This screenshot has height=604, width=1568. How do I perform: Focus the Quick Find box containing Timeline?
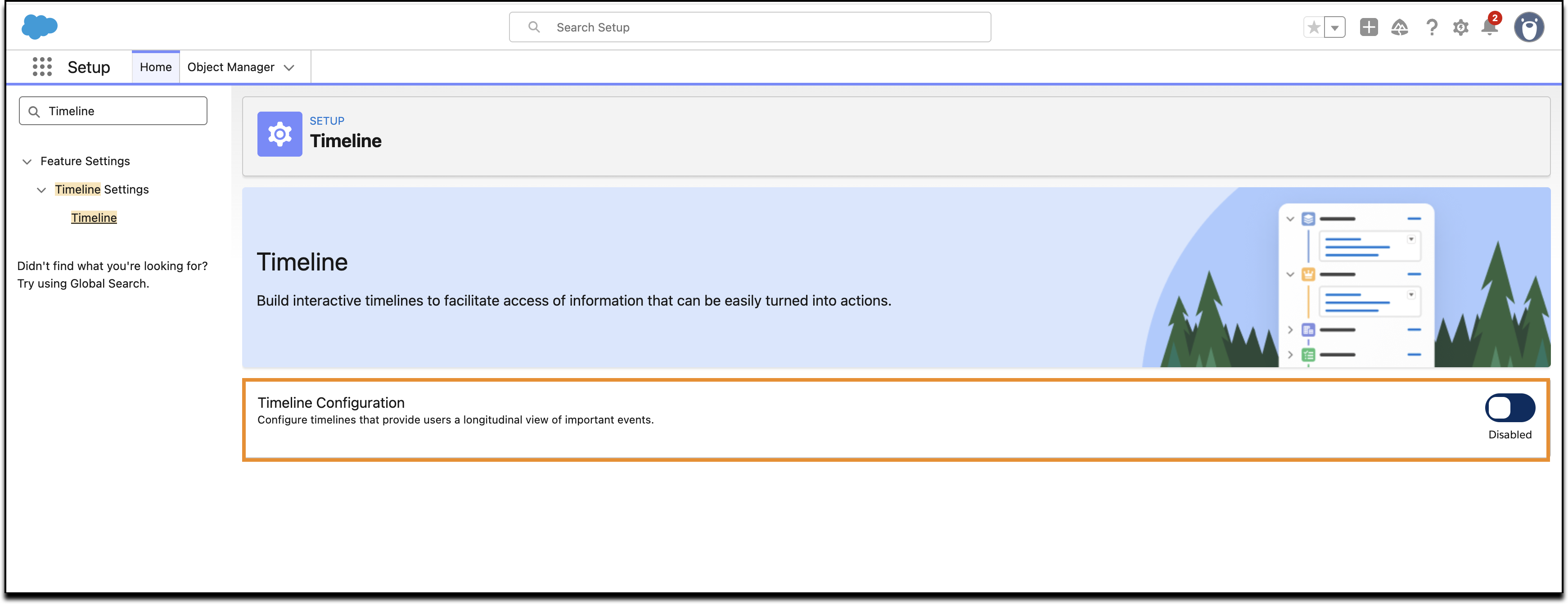pyautogui.click(x=113, y=112)
